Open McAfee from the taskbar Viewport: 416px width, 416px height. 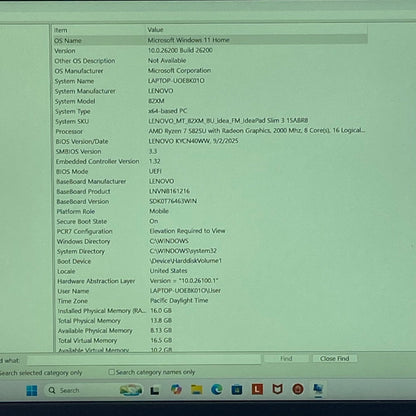277,389
